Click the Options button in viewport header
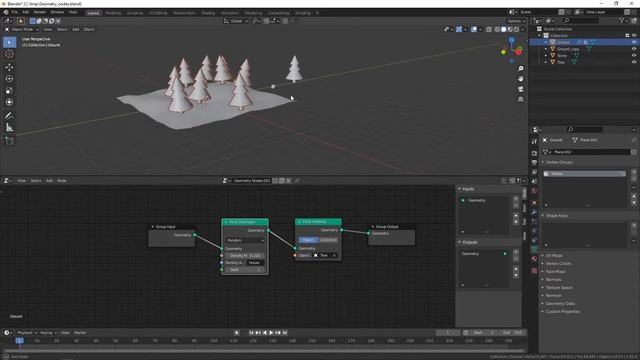 click(516, 21)
